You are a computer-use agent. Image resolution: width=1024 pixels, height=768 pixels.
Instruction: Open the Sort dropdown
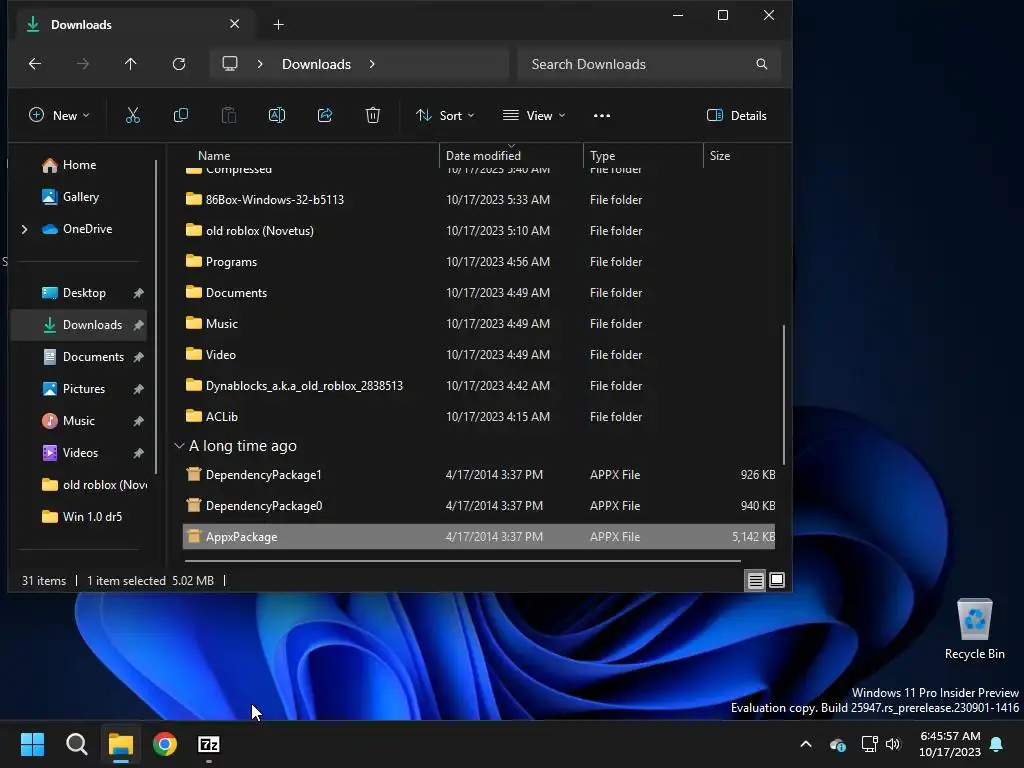tap(445, 116)
